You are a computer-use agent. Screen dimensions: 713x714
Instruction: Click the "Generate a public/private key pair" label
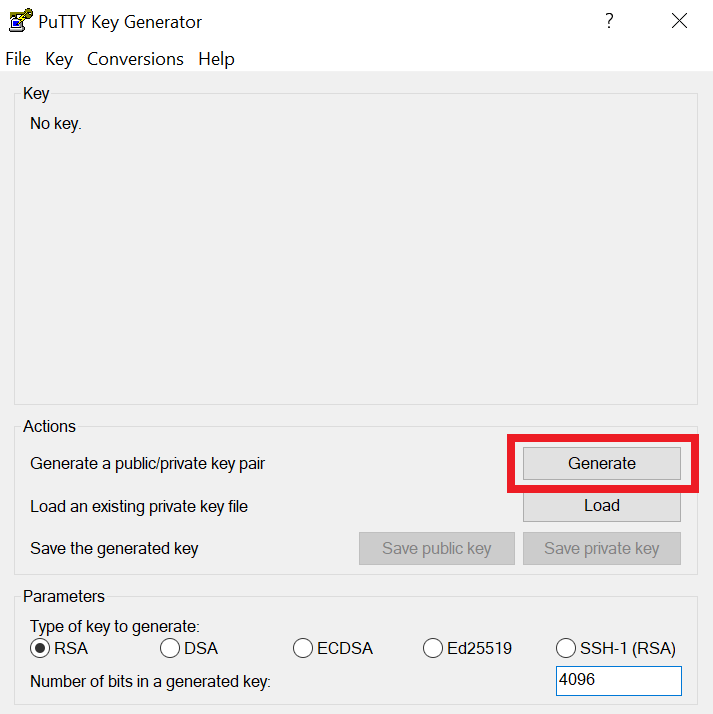click(x=147, y=464)
